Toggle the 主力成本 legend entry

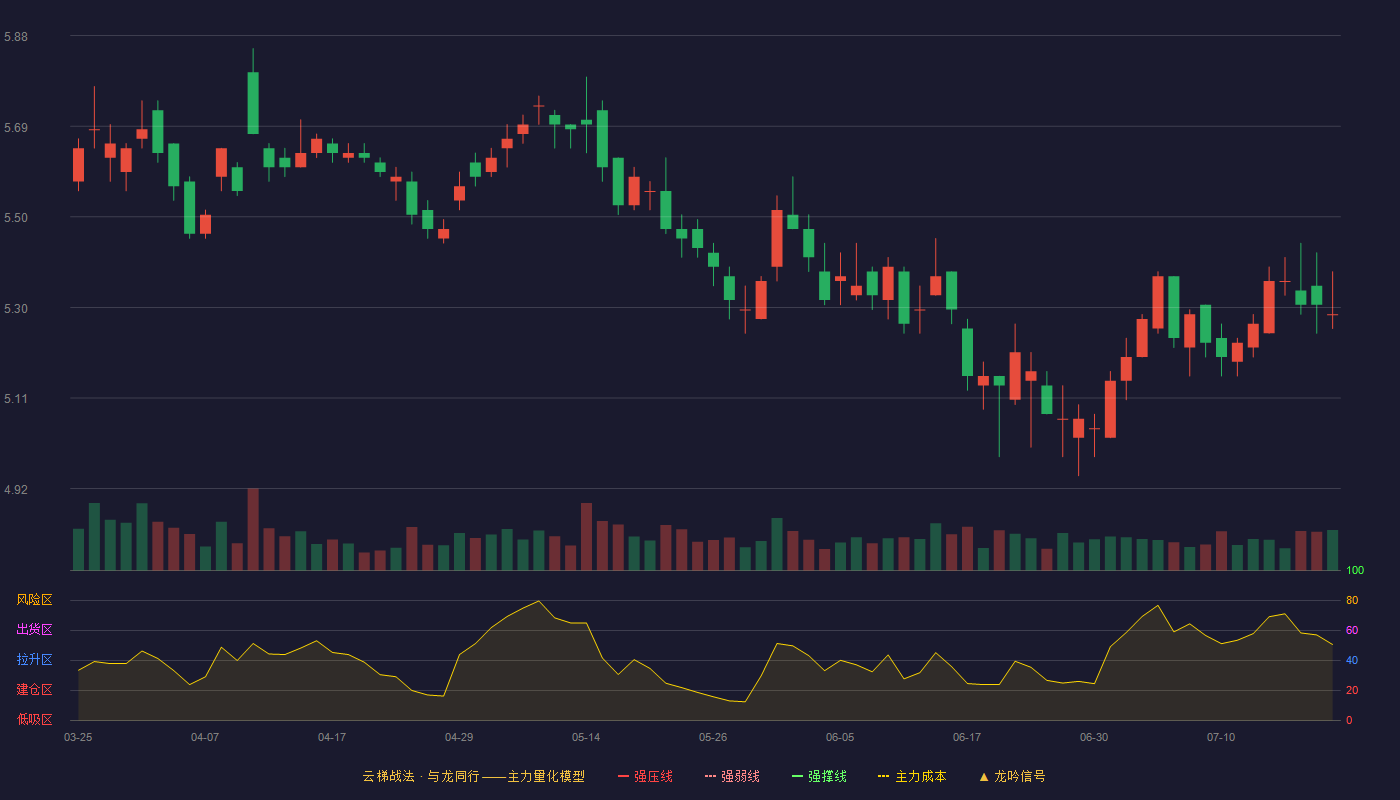point(912,776)
